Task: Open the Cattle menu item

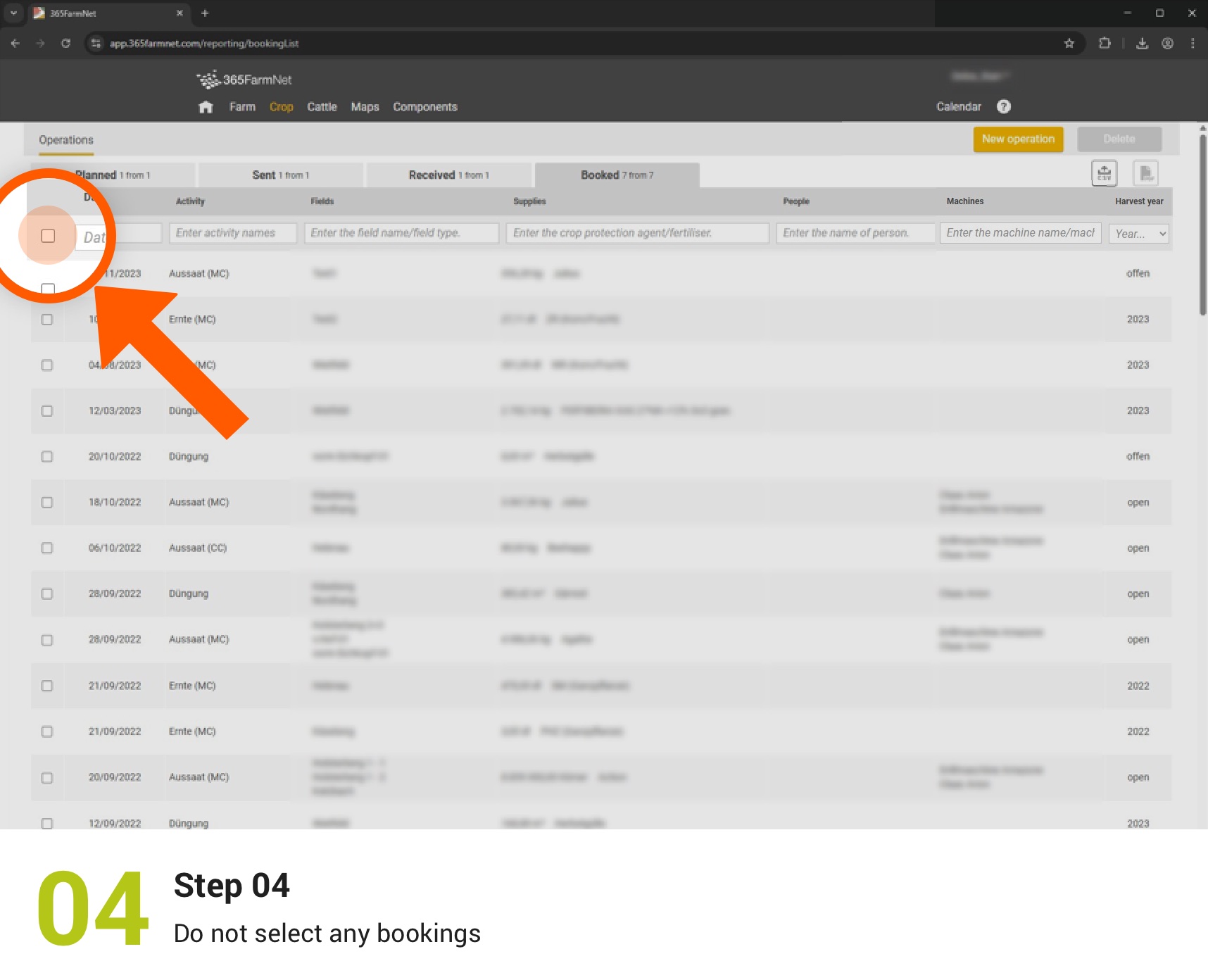Action: [x=321, y=106]
